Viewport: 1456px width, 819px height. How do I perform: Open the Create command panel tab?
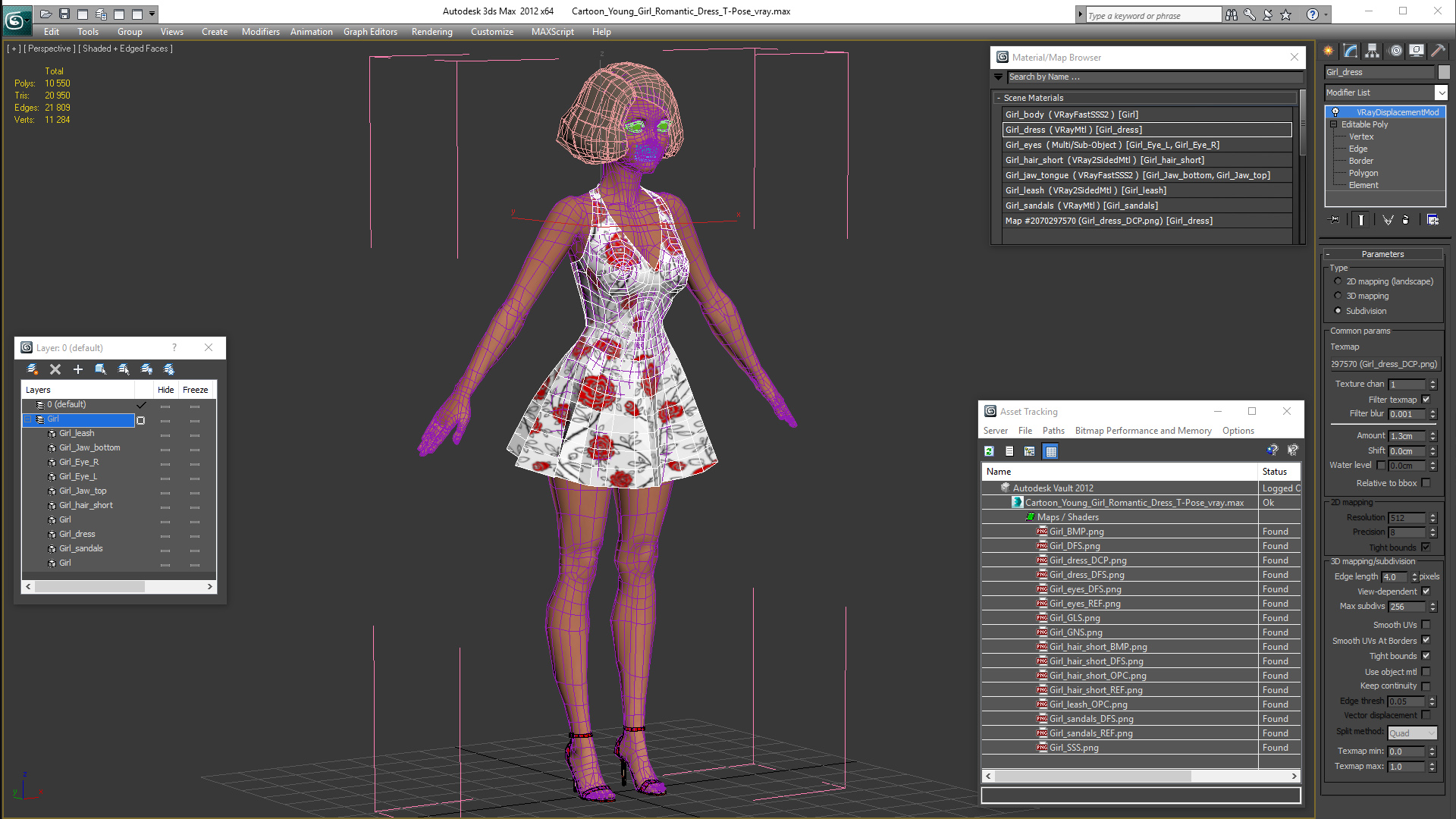pos(1329,51)
